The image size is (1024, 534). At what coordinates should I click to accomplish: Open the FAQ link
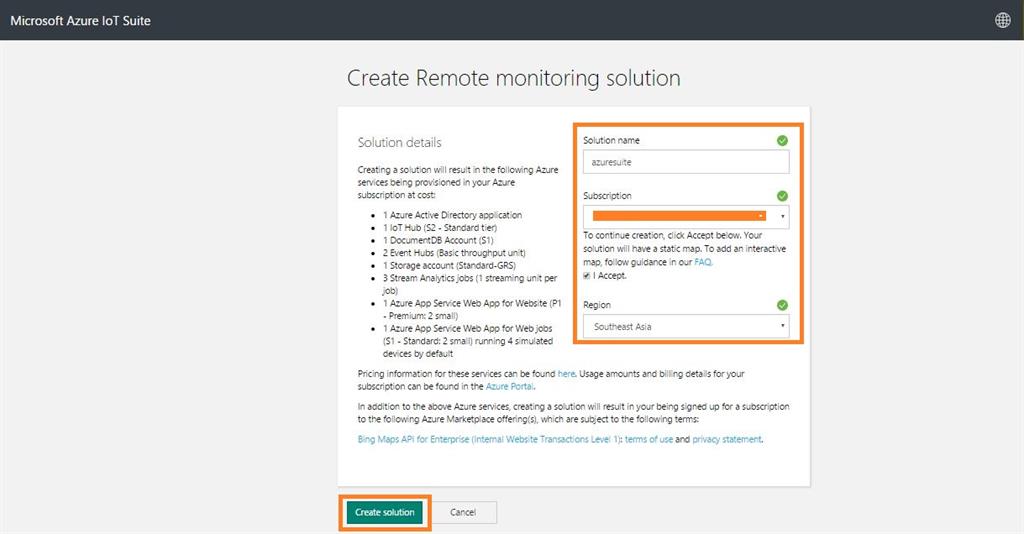[703, 262]
